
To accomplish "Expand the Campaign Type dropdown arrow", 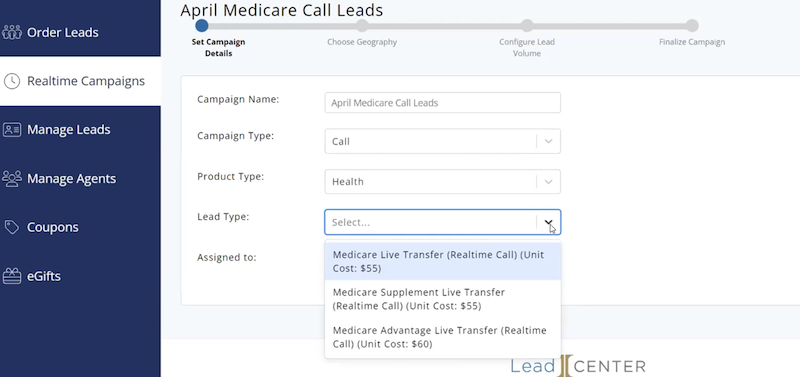I will point(548,141).
